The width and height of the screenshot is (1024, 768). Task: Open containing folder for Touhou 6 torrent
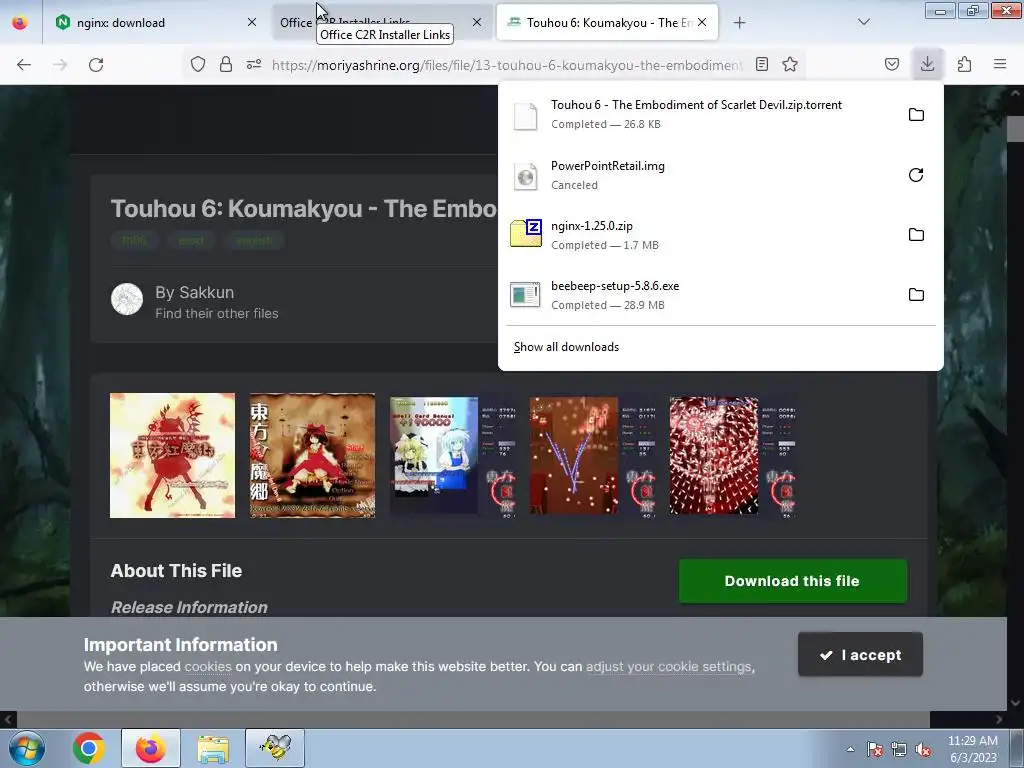click(916, 115)
